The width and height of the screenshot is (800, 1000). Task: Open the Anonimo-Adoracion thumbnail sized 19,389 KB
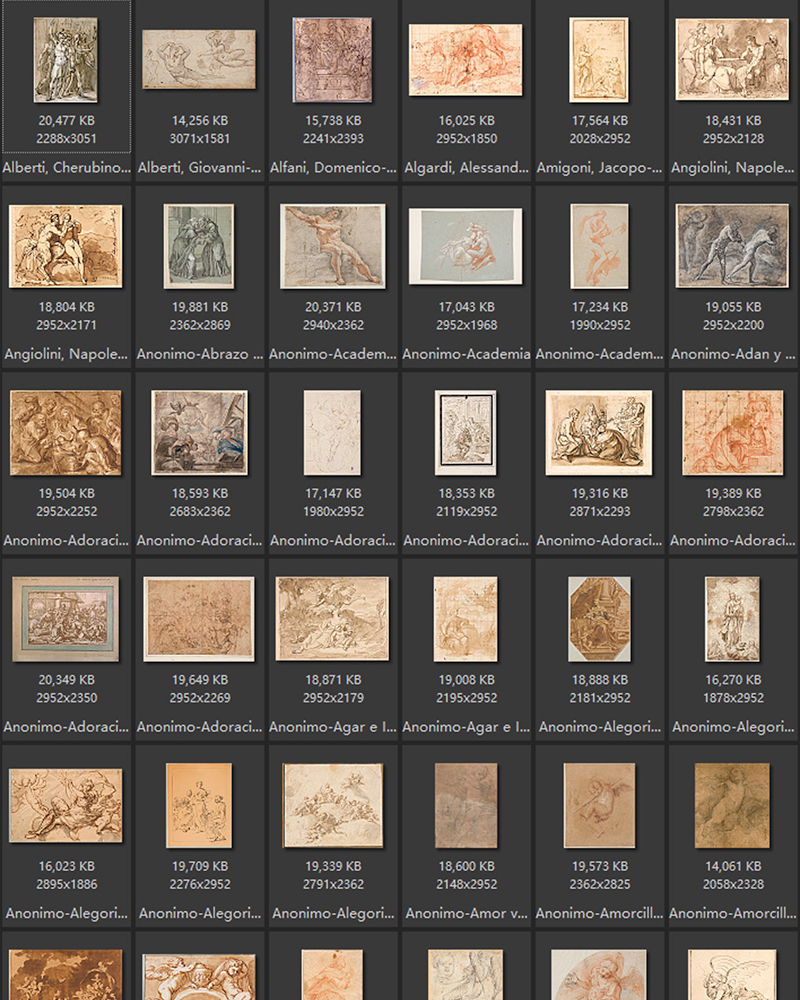point(732,432)
